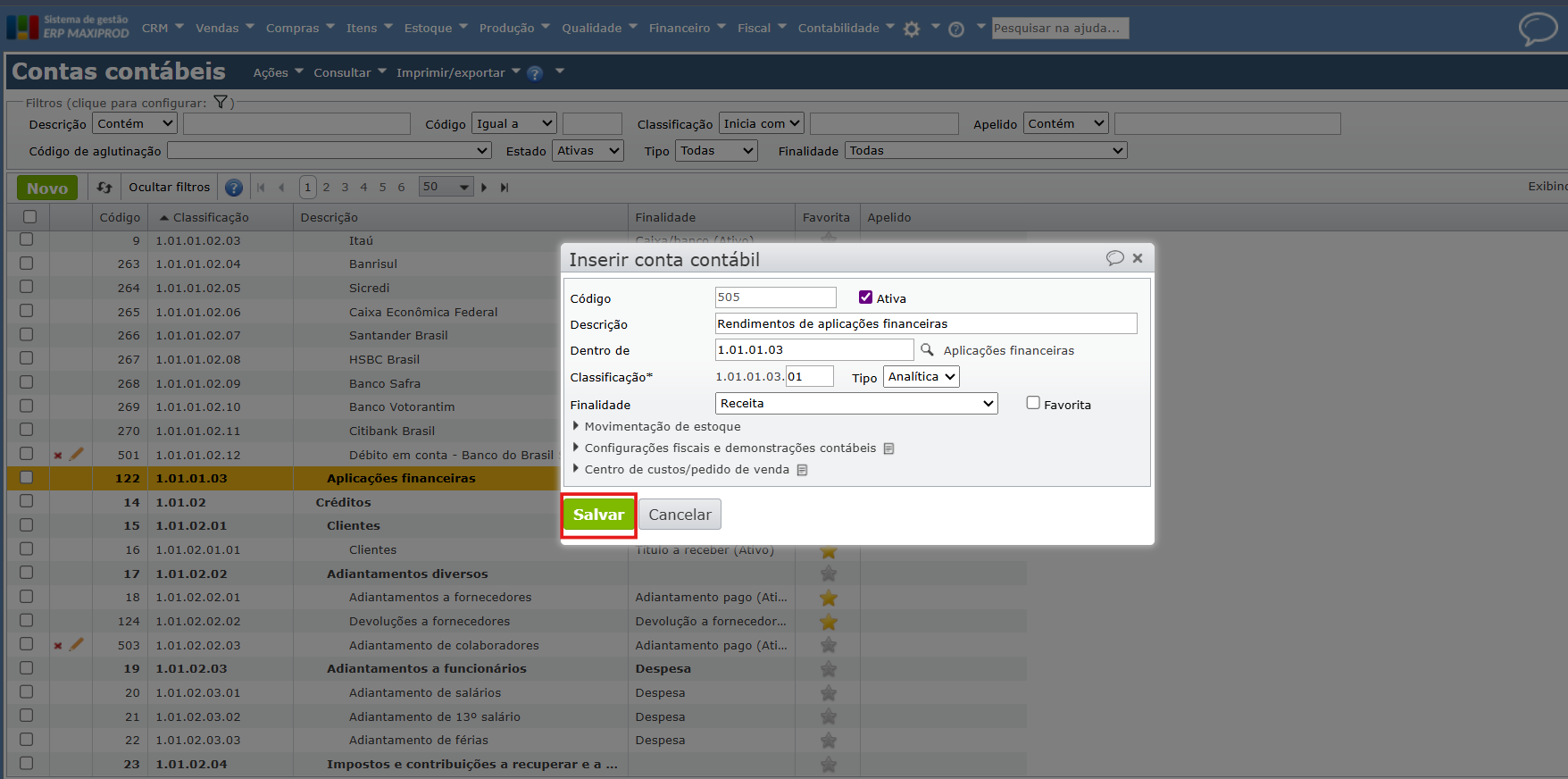
Task: Click the filter funnel icon in Filtros
Action: pos(221,103)
